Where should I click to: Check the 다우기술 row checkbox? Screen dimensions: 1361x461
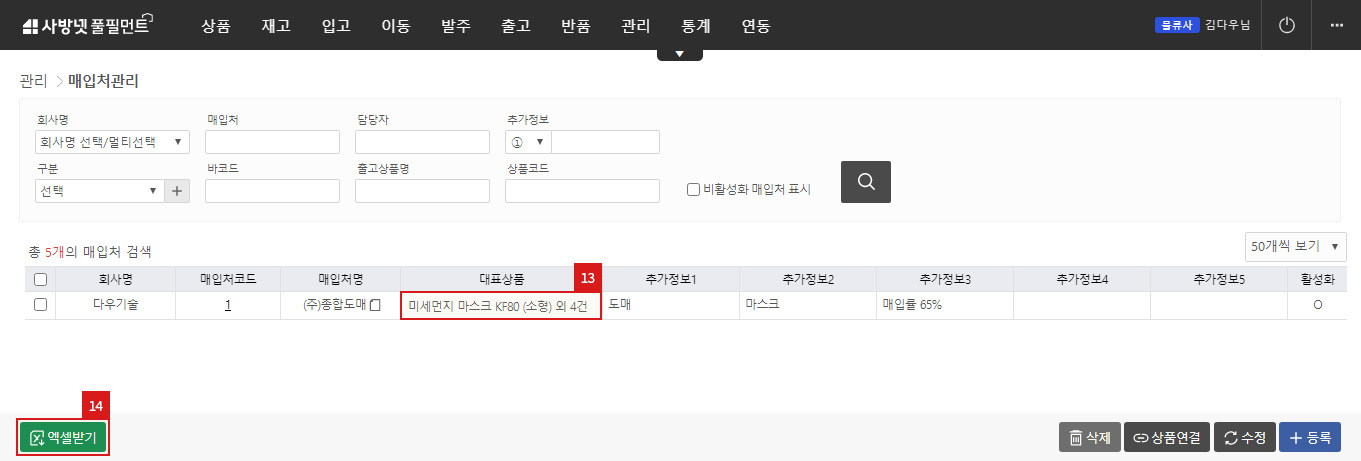pyautogui.click(x=41, y=306)
